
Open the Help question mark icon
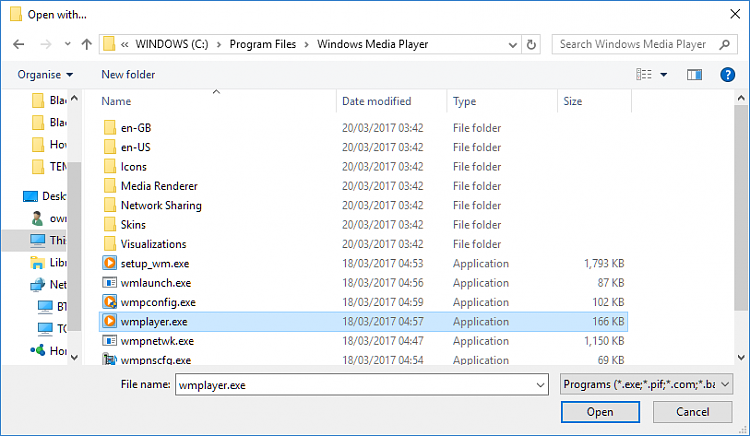tap(727, 74)
